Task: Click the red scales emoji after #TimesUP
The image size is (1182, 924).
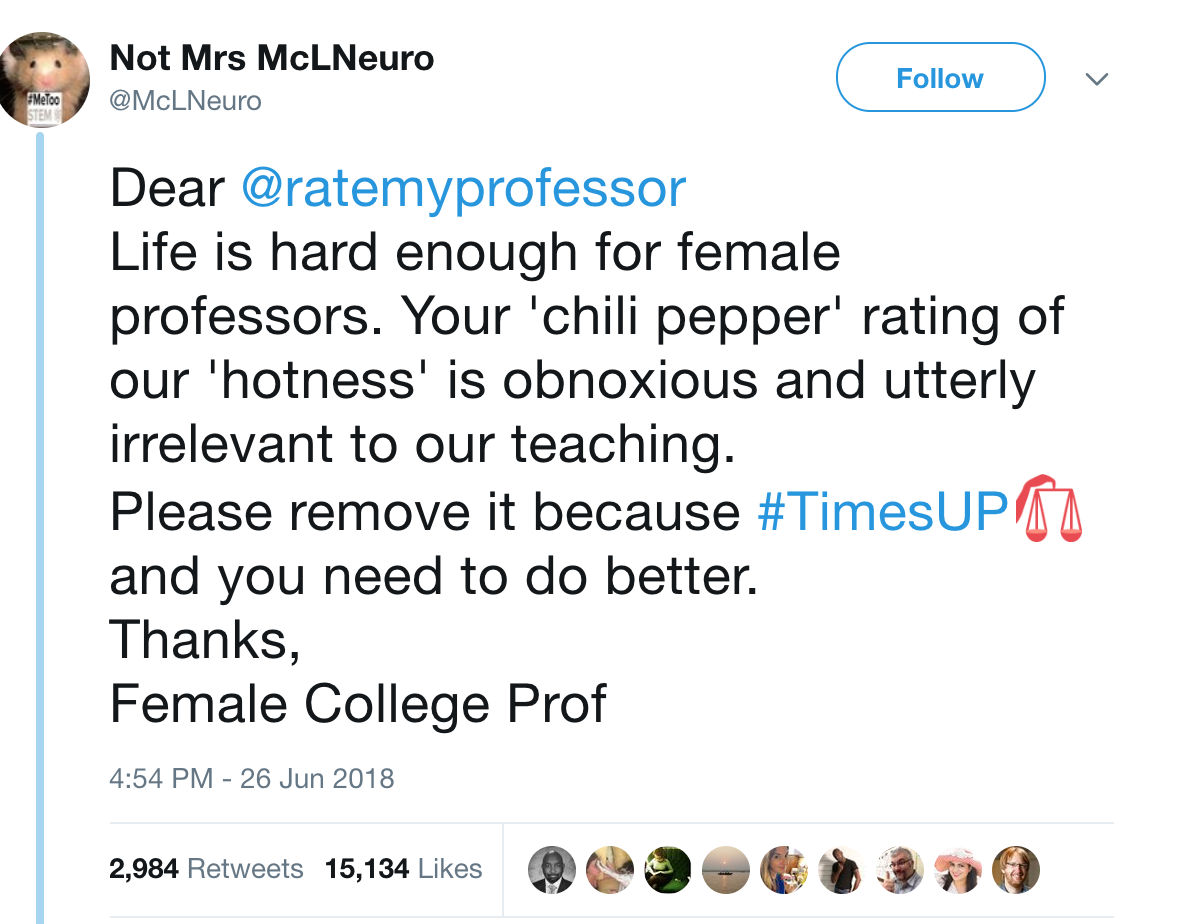Action: click(x=1049, y=510)
